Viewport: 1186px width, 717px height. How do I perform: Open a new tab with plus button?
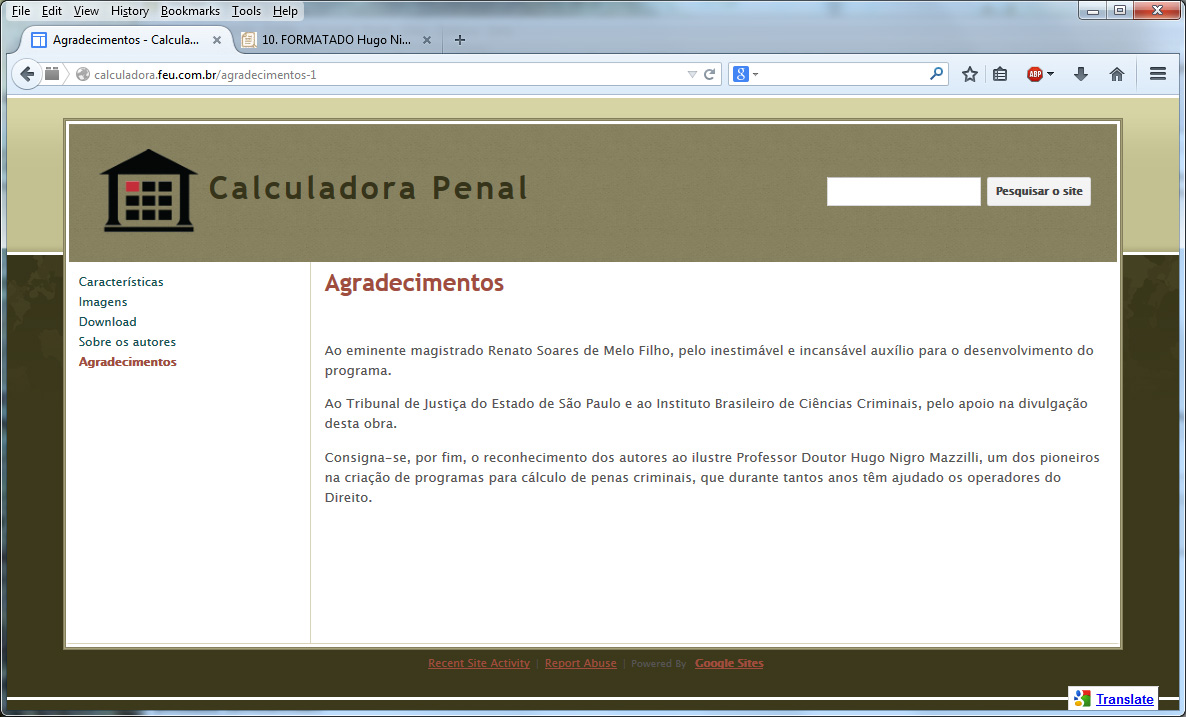pyautogui.click(x=460, y=41)
